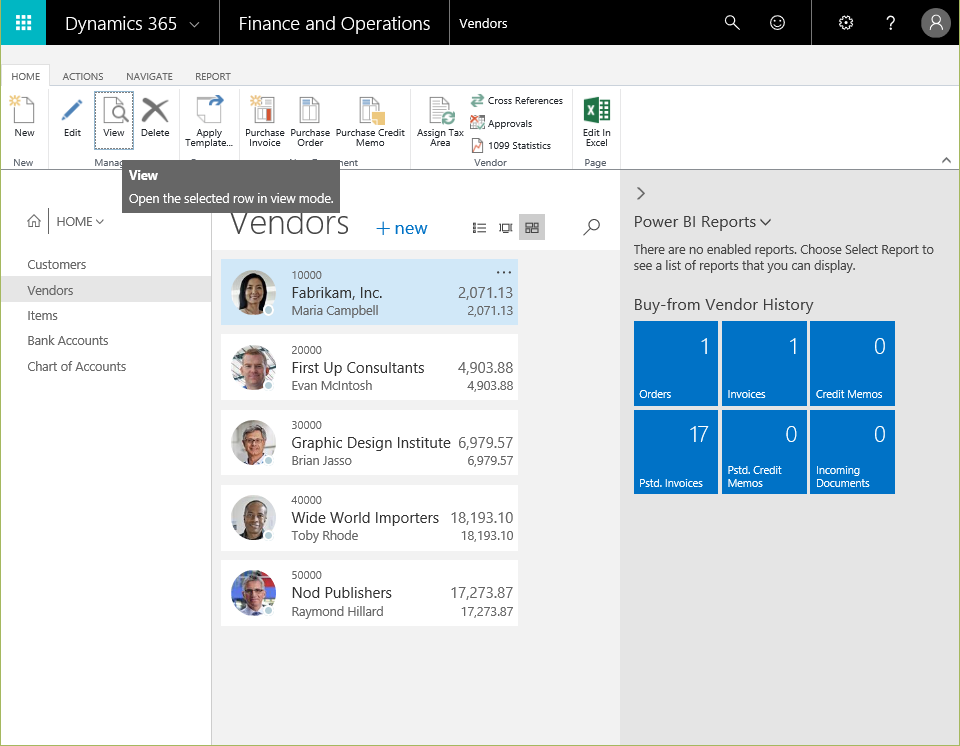This screenshot has height=746, width=960.
Task: Switch to list view layout
Action: pos(479,228)
